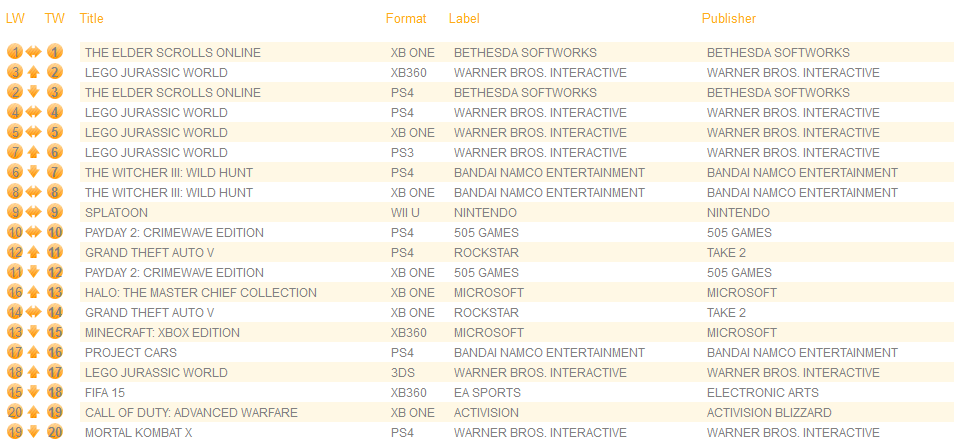954x442 pixels.
Task: Click the Electronic Arts publisher cell
Action: point(763,393)
